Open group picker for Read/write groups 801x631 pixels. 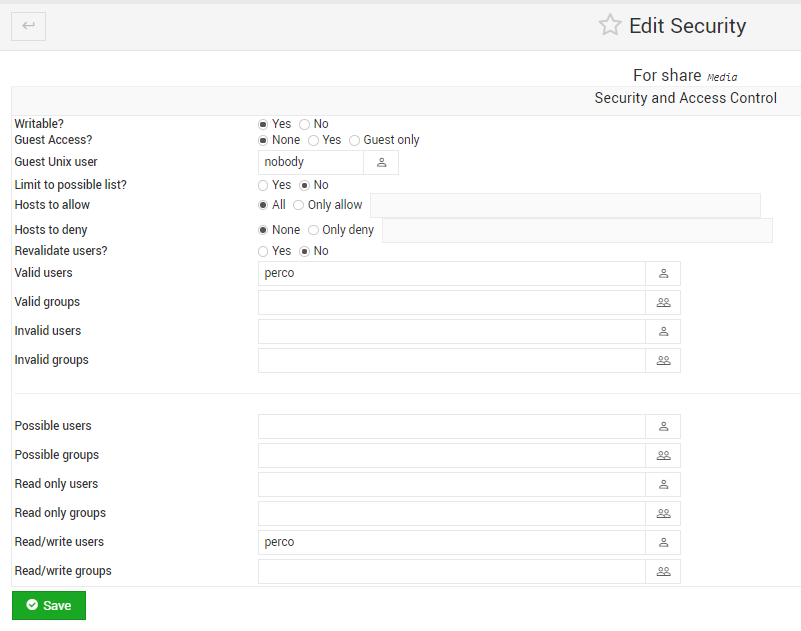tap(663, 572)
